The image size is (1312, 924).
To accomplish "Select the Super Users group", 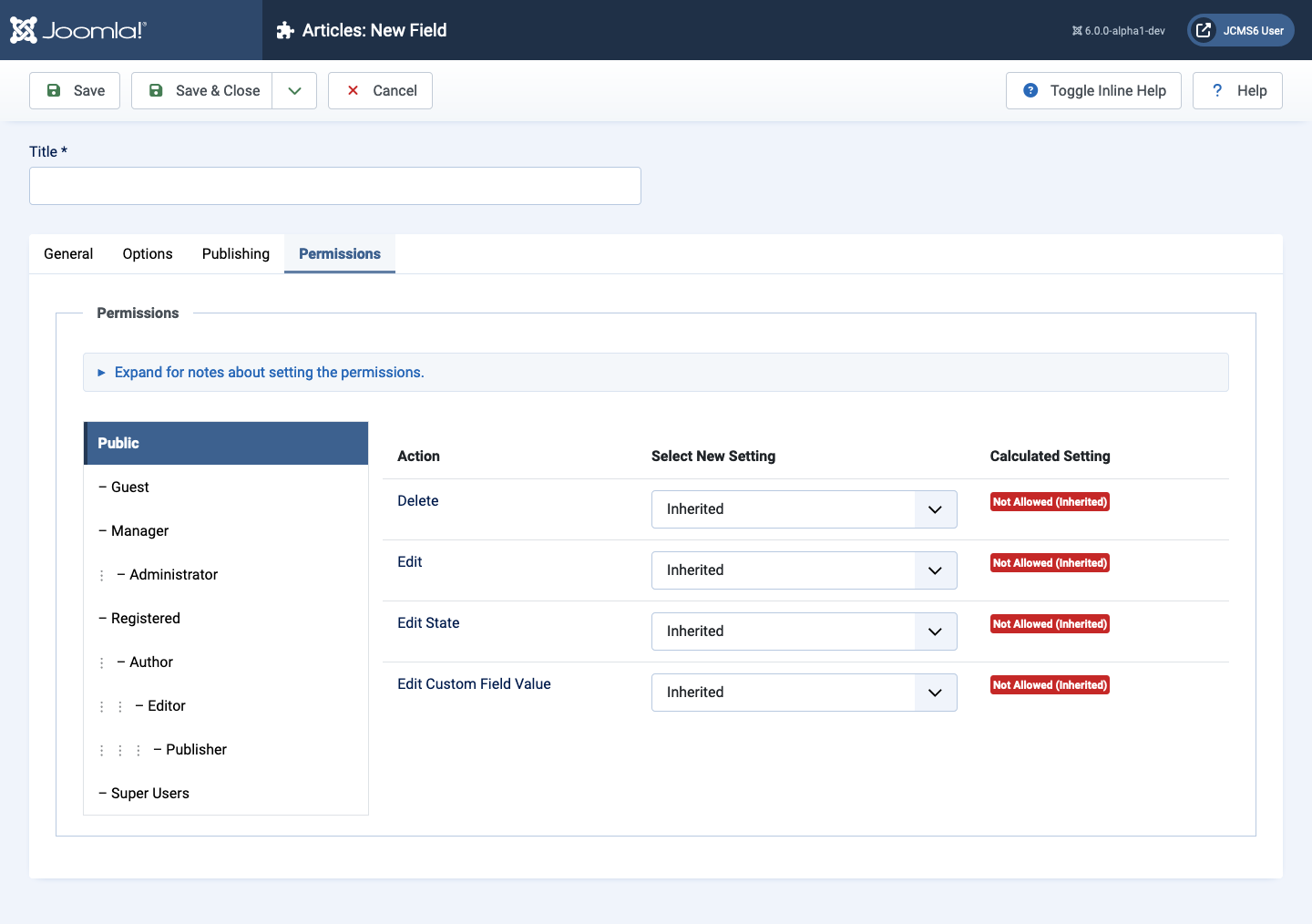I will 150,793.
